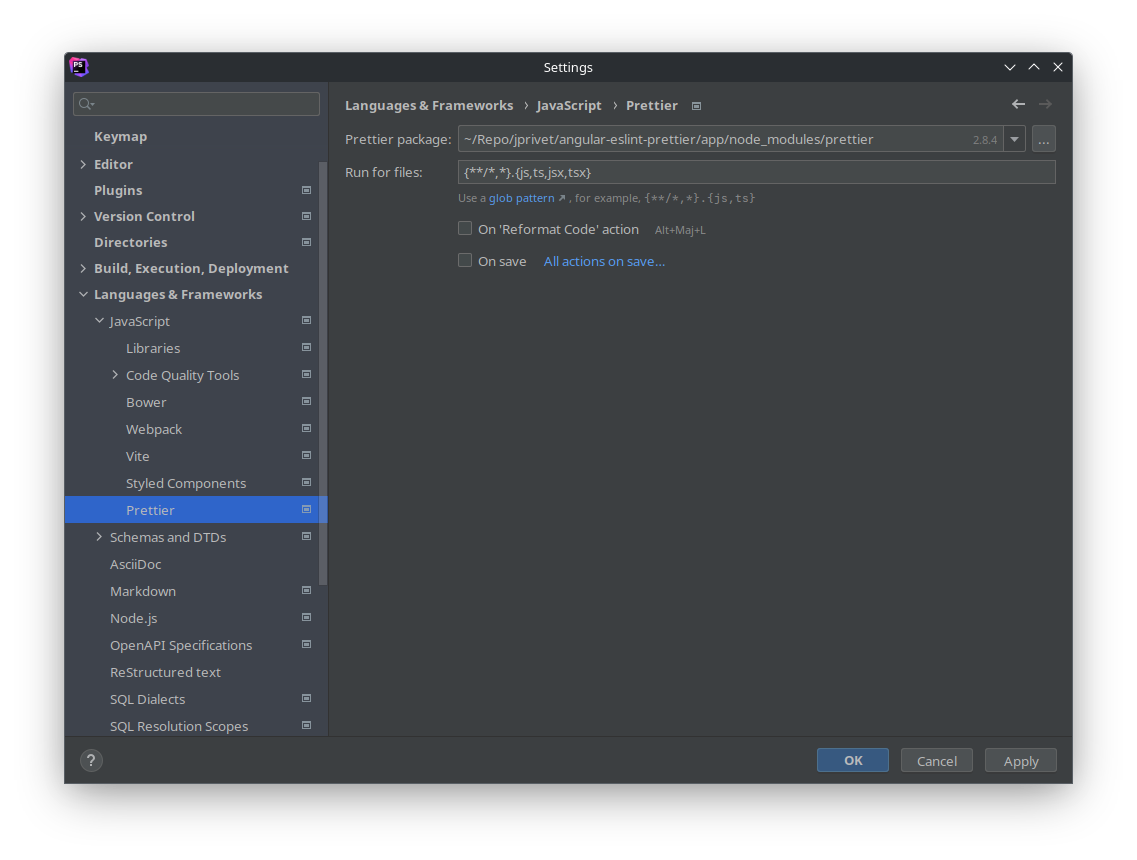The width and height of the screenshot is (1137, 860).
Task: Open the Prettier package dropdown arrow
Action: tap(1014, 139)
